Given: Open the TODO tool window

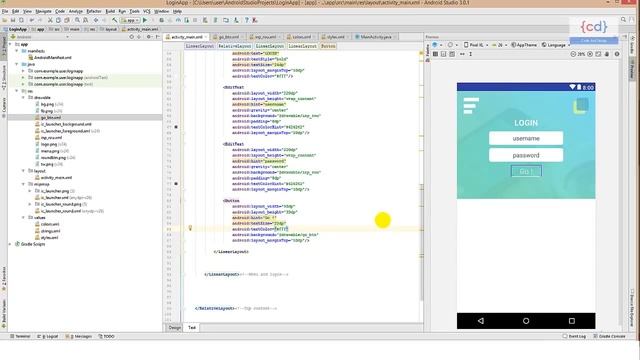Looking at the screenshot, I should click(107, 336).
